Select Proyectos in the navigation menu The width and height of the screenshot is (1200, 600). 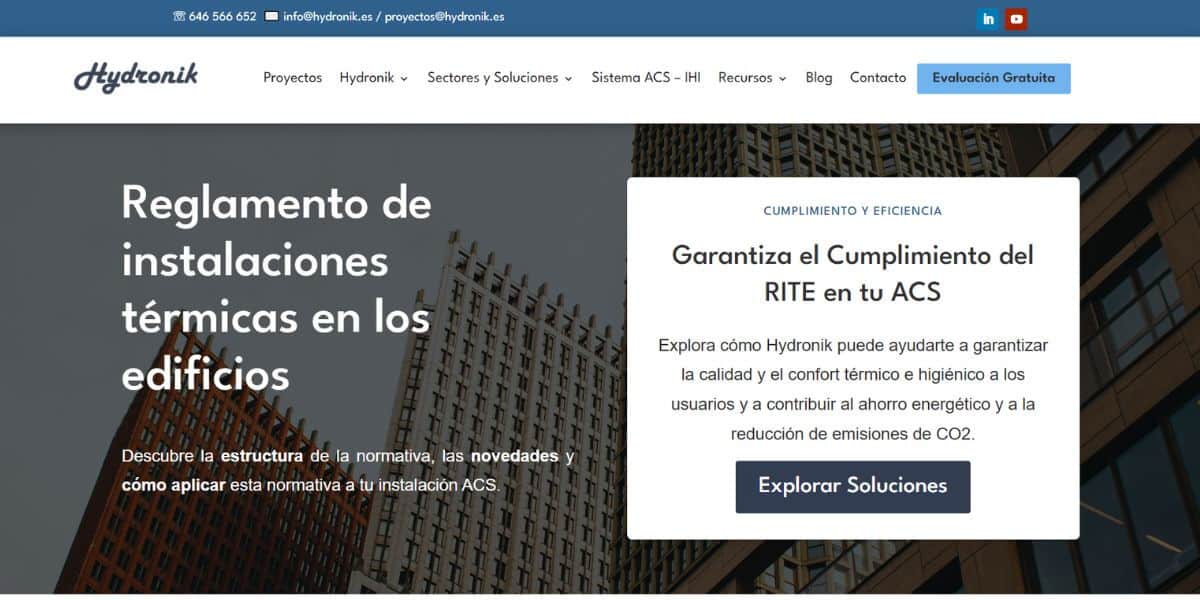[292, 77]
